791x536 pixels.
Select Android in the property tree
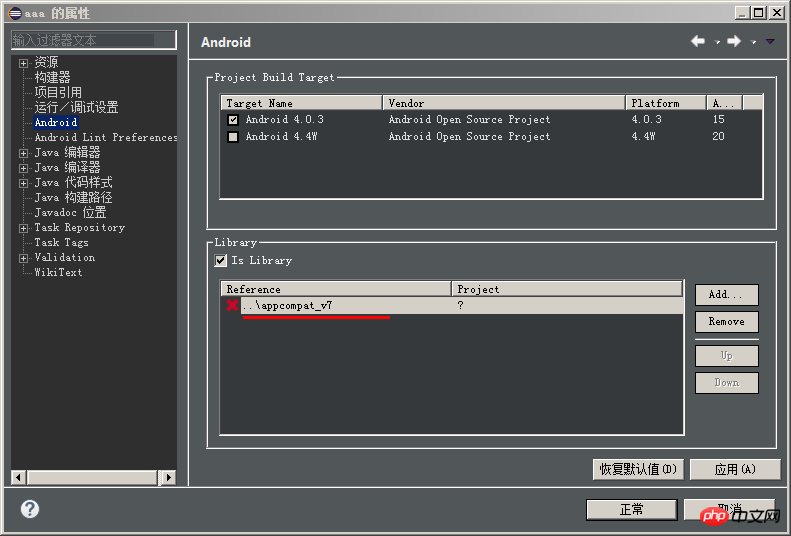tap(56, 122)
